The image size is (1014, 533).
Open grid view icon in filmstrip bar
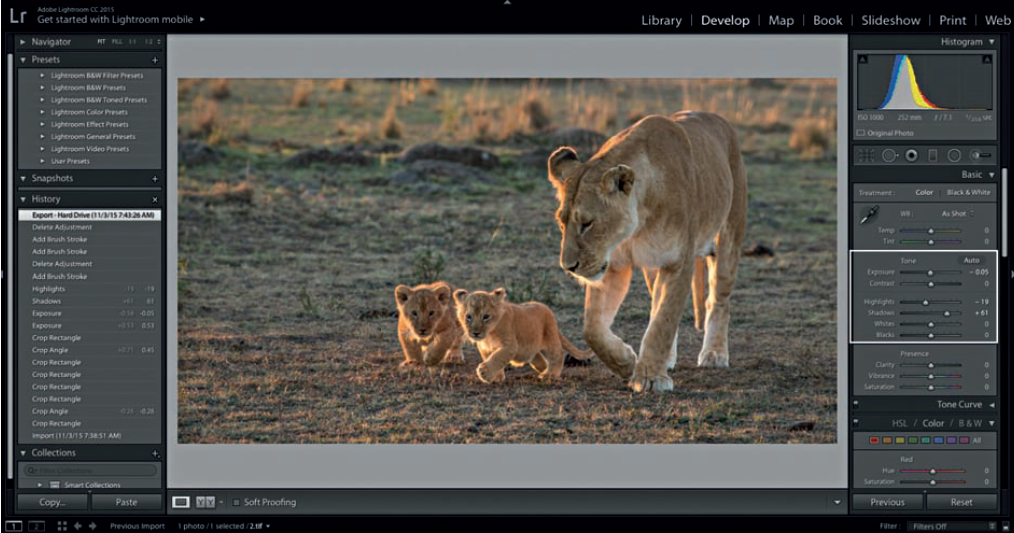(62, 526)
